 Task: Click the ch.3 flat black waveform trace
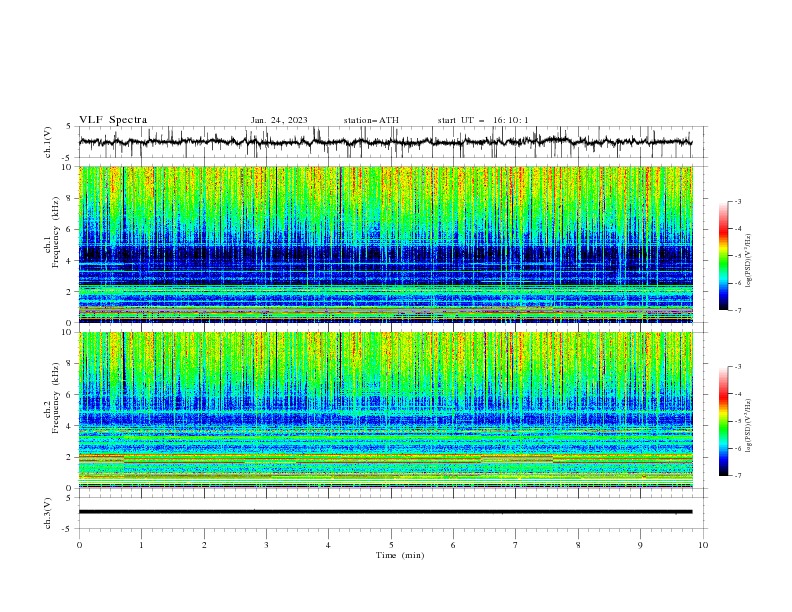click(385, 512)
